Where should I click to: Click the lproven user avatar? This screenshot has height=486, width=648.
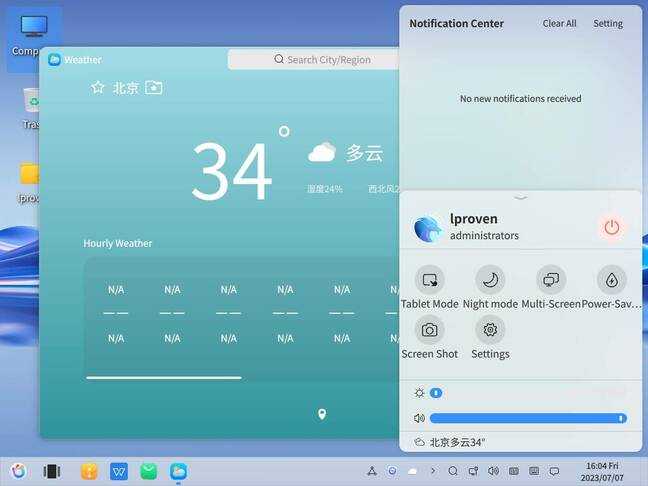[x=428, y=228]
